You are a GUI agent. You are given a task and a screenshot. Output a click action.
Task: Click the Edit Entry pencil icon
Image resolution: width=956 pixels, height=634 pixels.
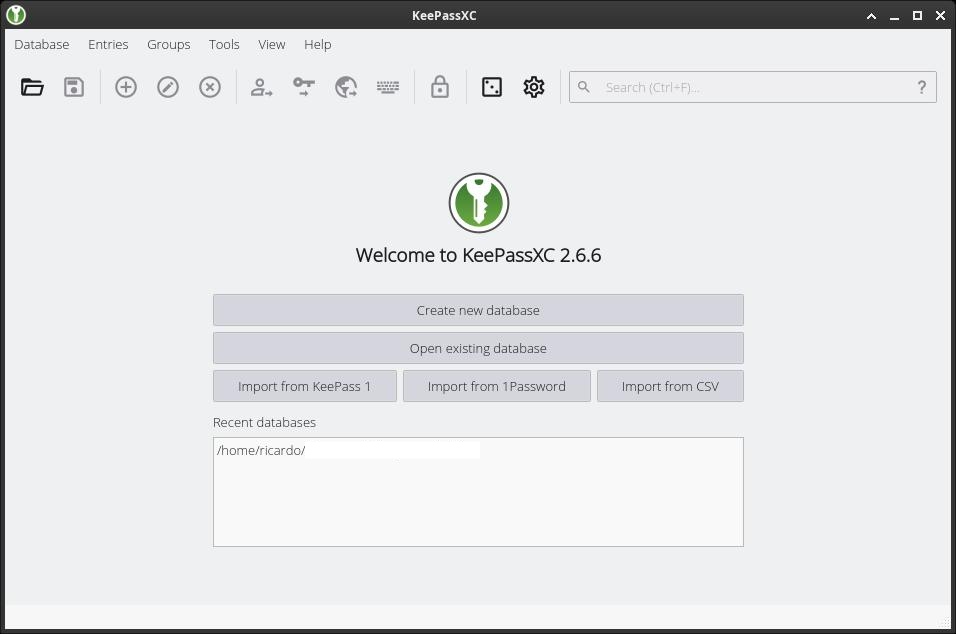point(168,87)
